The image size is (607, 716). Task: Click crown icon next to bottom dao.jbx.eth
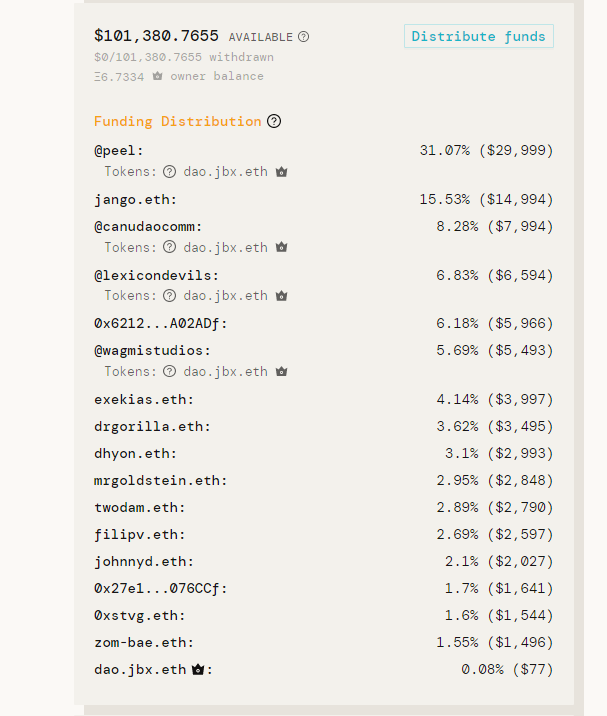pyautogui.click(x=198, y=669)
